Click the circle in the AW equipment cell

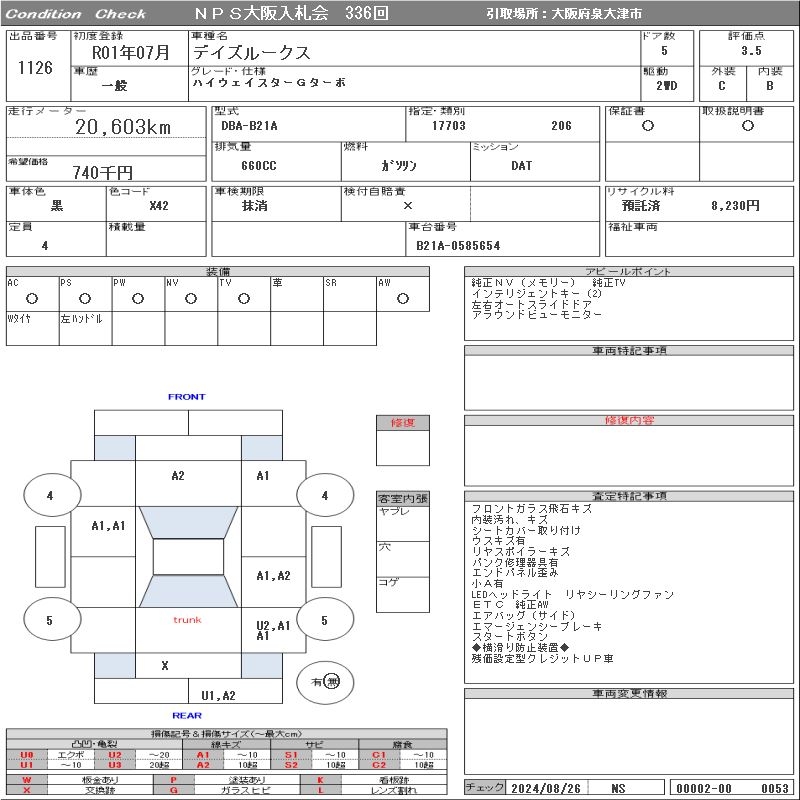(403, 298)
